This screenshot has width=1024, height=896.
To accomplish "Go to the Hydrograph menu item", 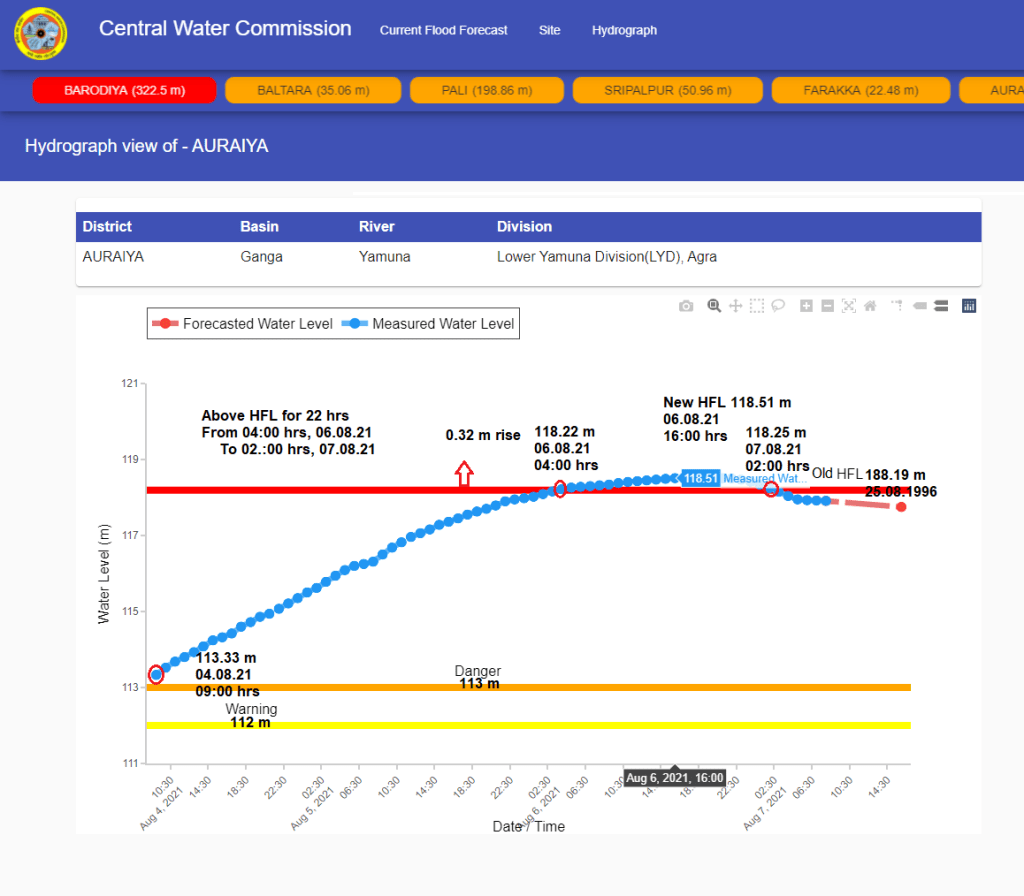I will click(624, 30).
